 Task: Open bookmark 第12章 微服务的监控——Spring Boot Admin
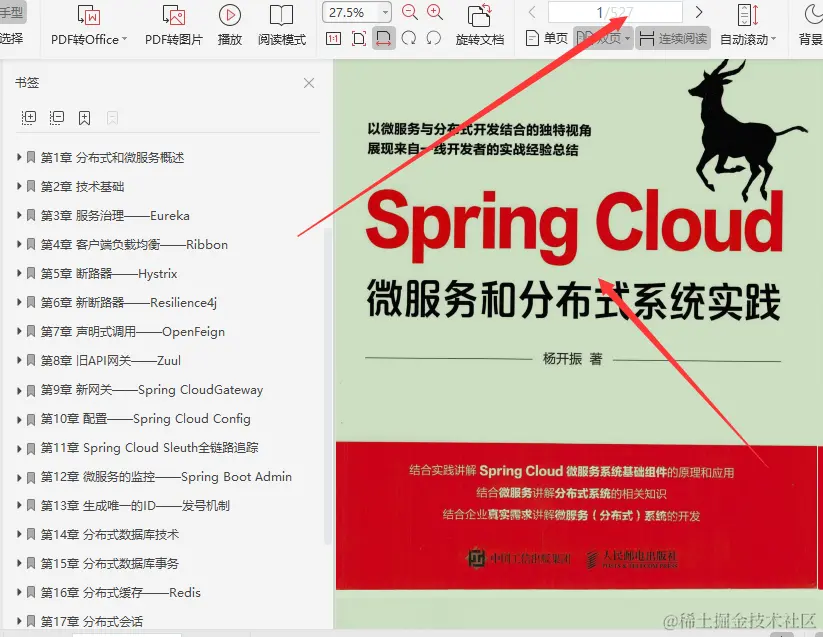tap(166, 476)
